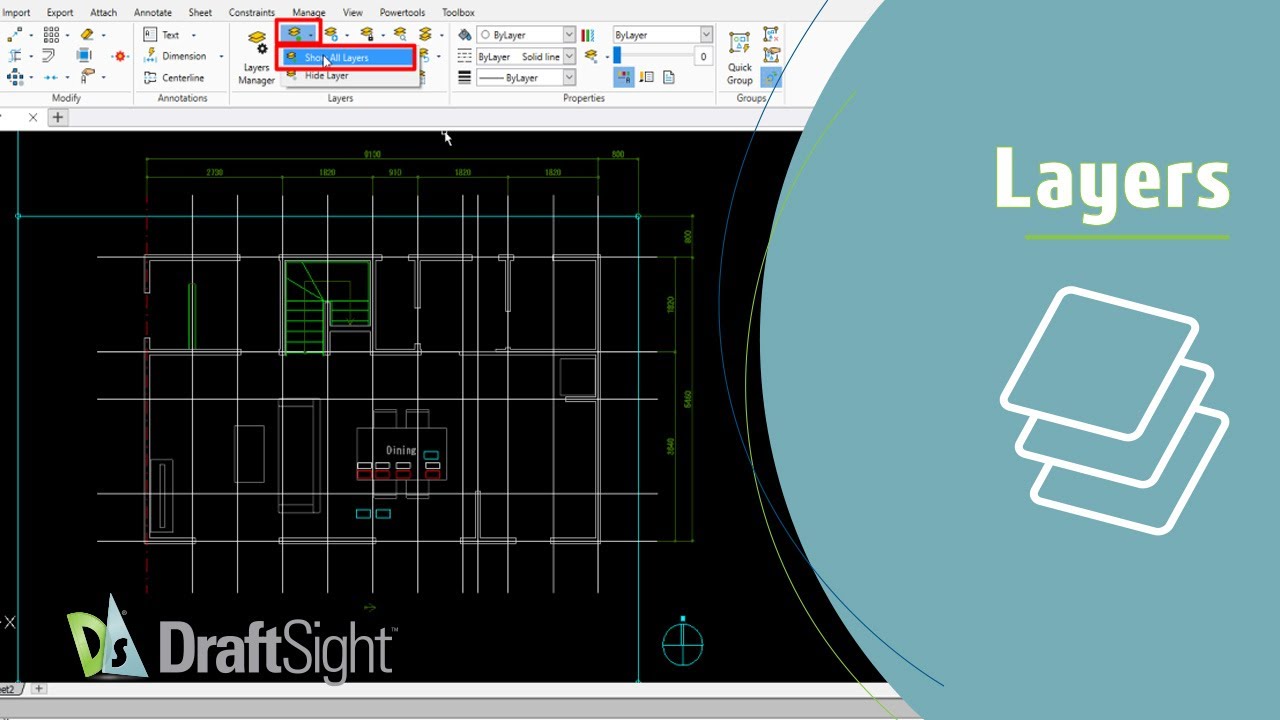Open the Annotate ribbon tab

pos(153,13)
